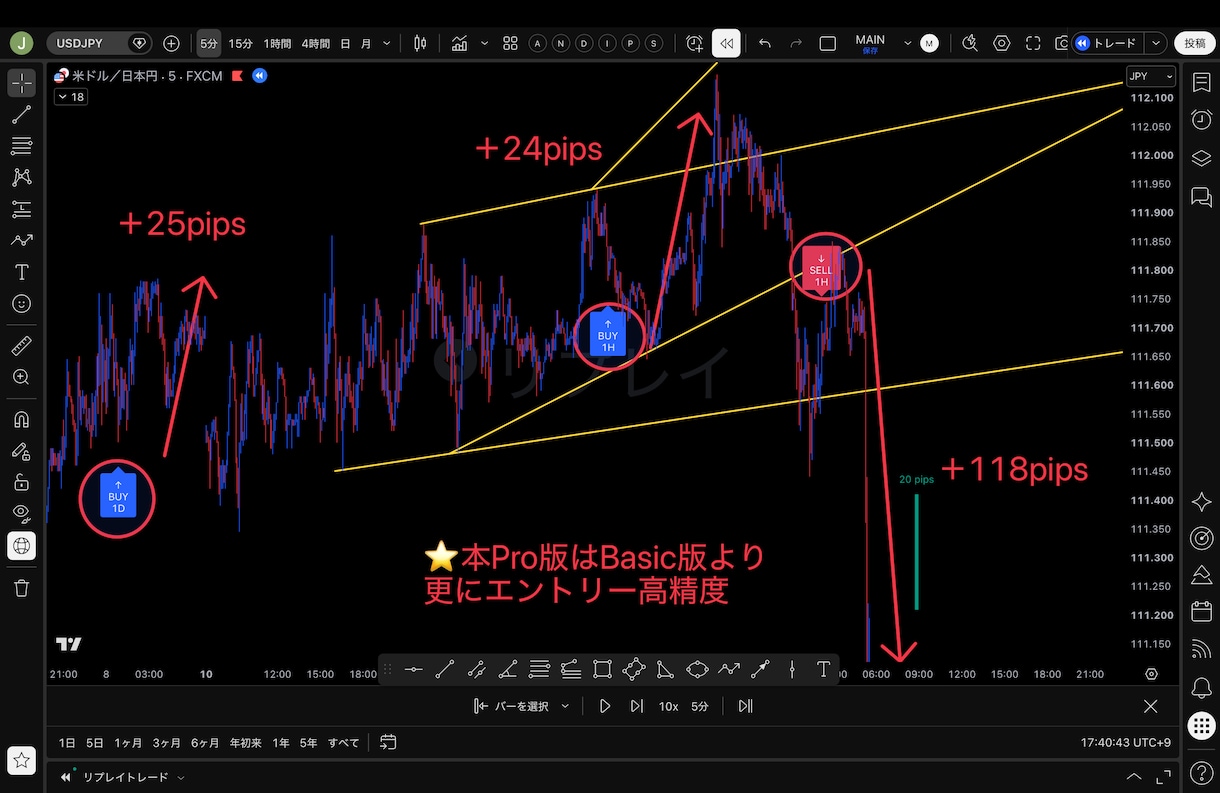Open the notifications bell
This screenshot has width=1220, height=793.
[x=1201, y=688]
